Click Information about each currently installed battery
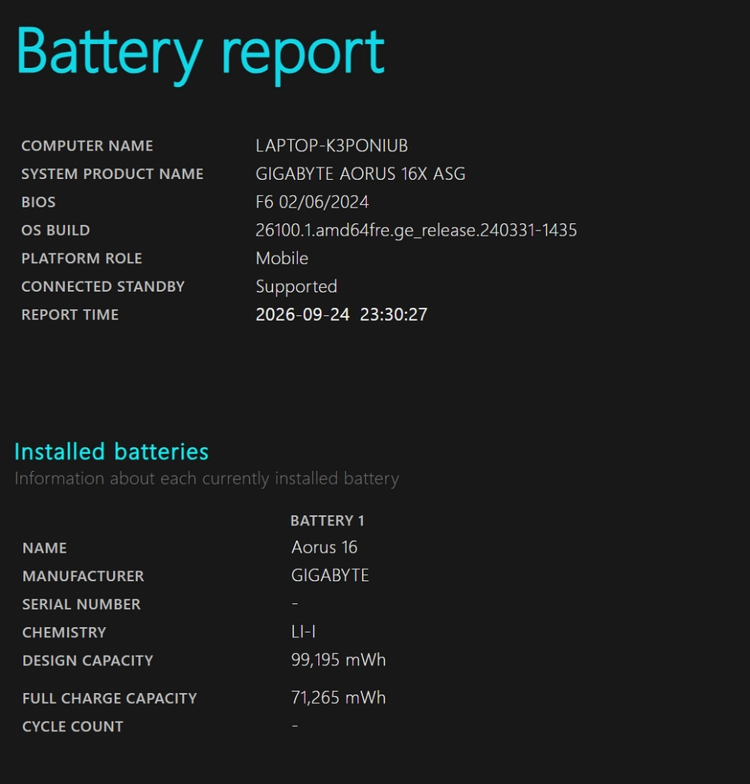 [206, 478]
